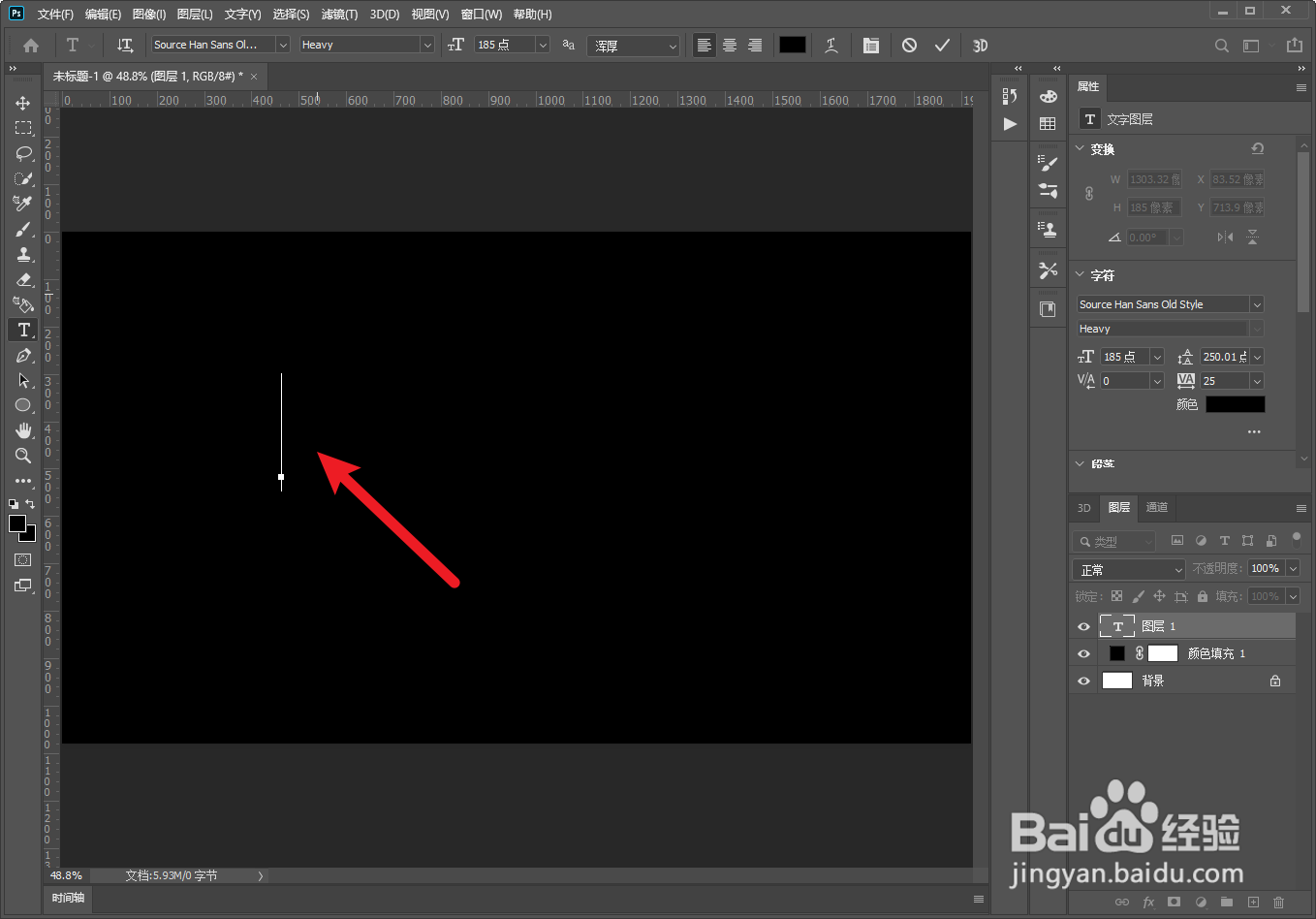Add a layer style with fx icon
Screen dimensions: 1316x919
pos(1148,902)
